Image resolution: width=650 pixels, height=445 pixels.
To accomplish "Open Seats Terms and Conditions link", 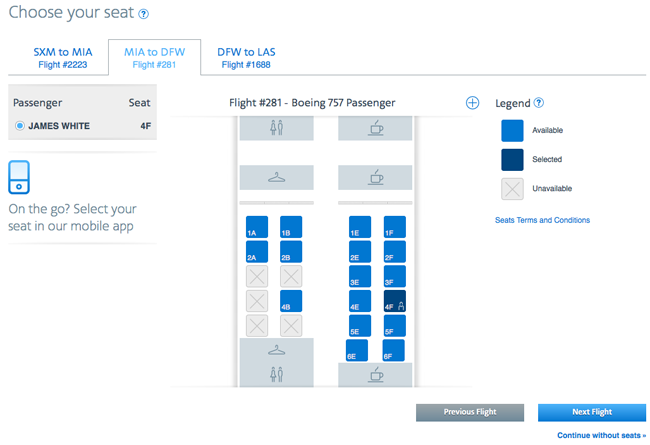I will [x=542, y=220].
